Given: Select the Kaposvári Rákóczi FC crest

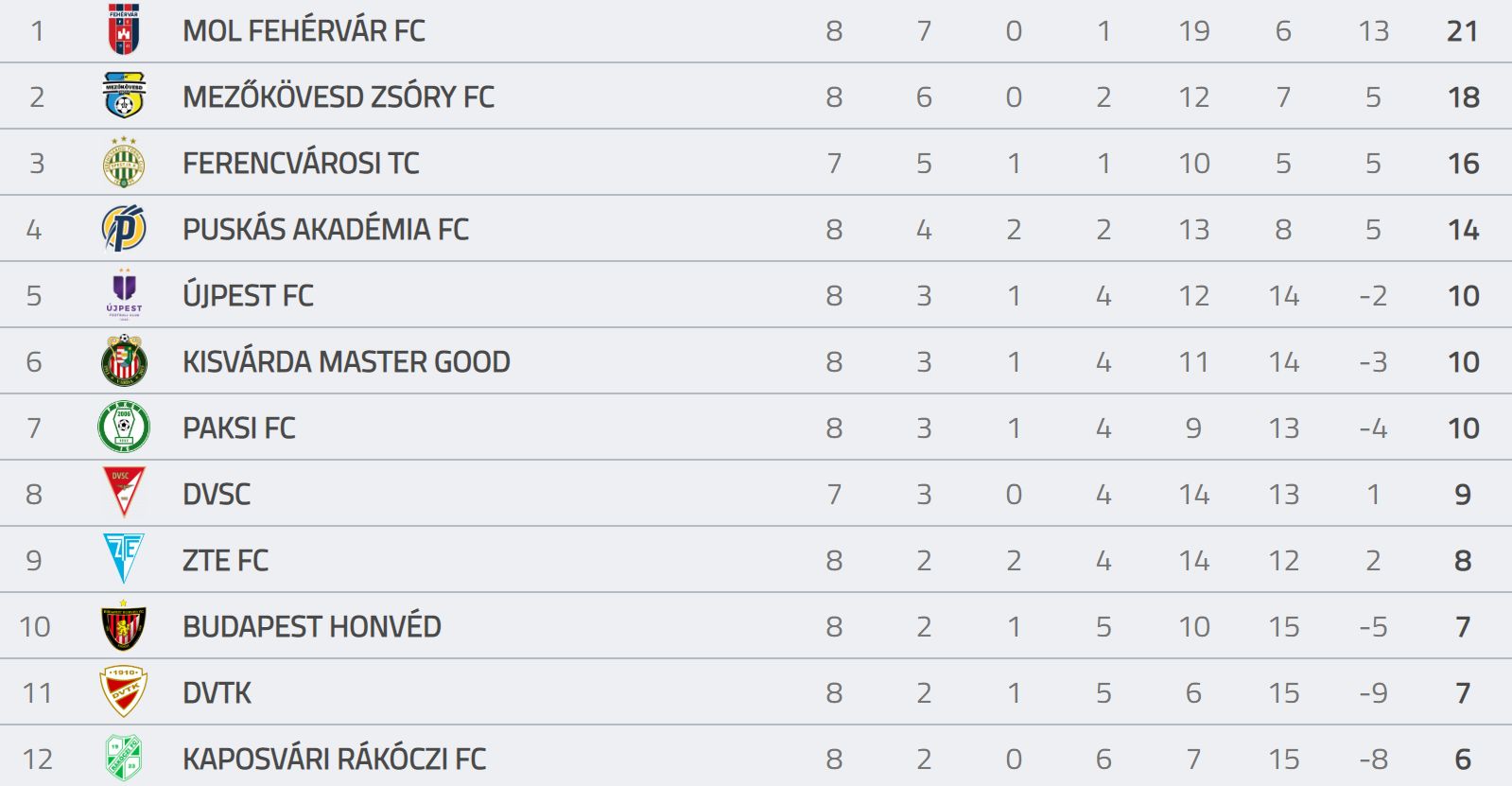Looking at the screenshot, I should click(x=124, y=758).
